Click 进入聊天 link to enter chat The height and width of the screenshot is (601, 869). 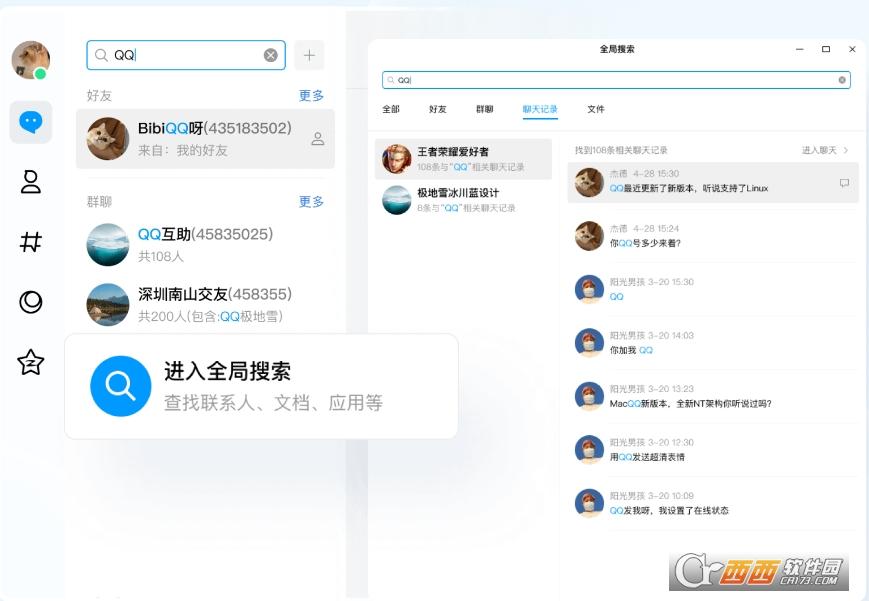(819, 150)
